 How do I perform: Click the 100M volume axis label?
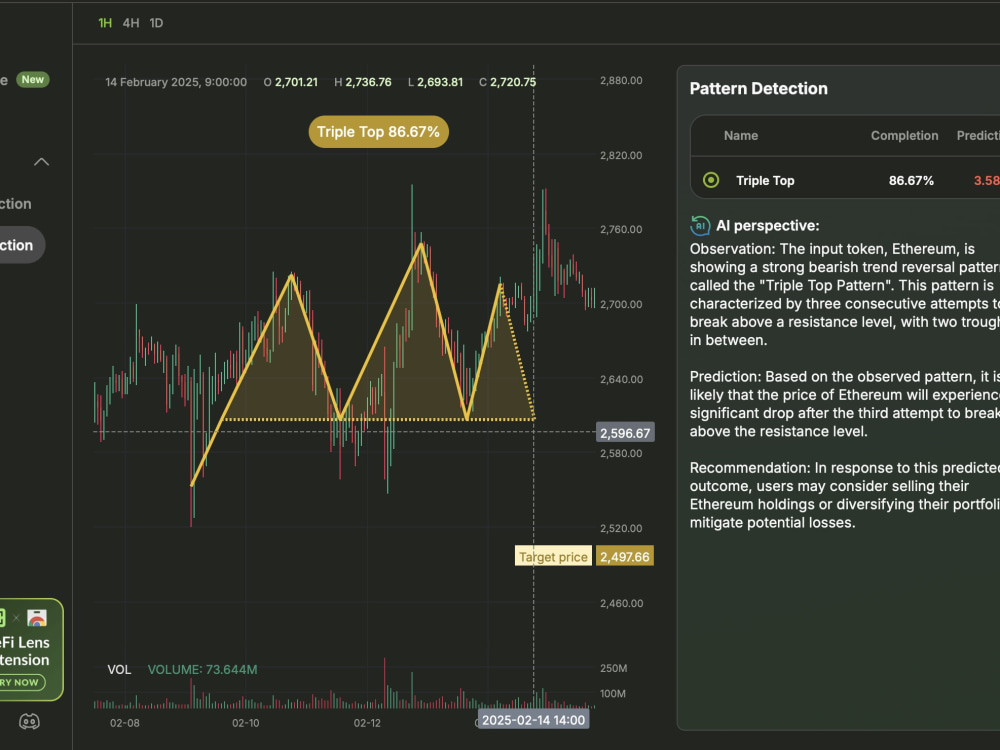click(x=613, y=693)
